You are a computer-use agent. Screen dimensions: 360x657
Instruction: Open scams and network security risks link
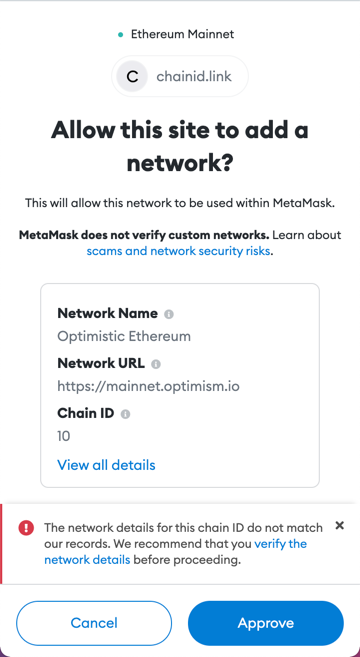(179, 251)
